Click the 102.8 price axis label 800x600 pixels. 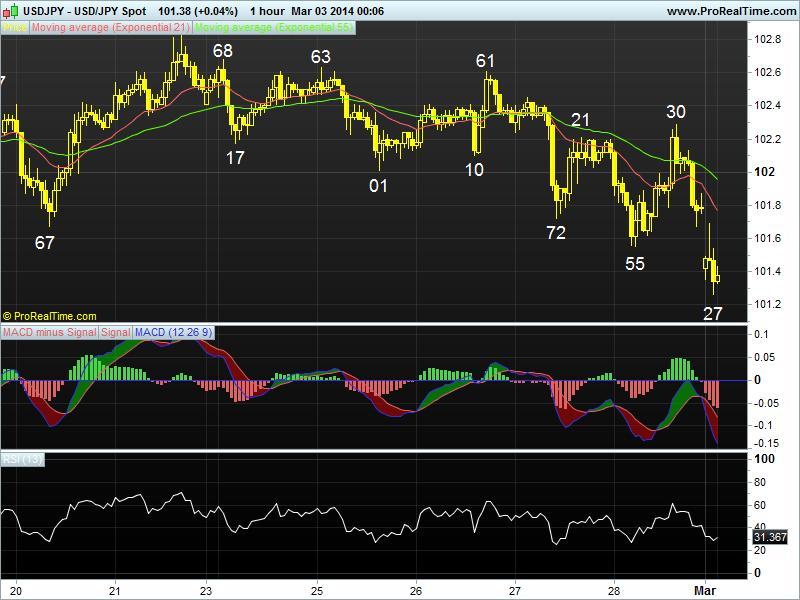[767, 39]
